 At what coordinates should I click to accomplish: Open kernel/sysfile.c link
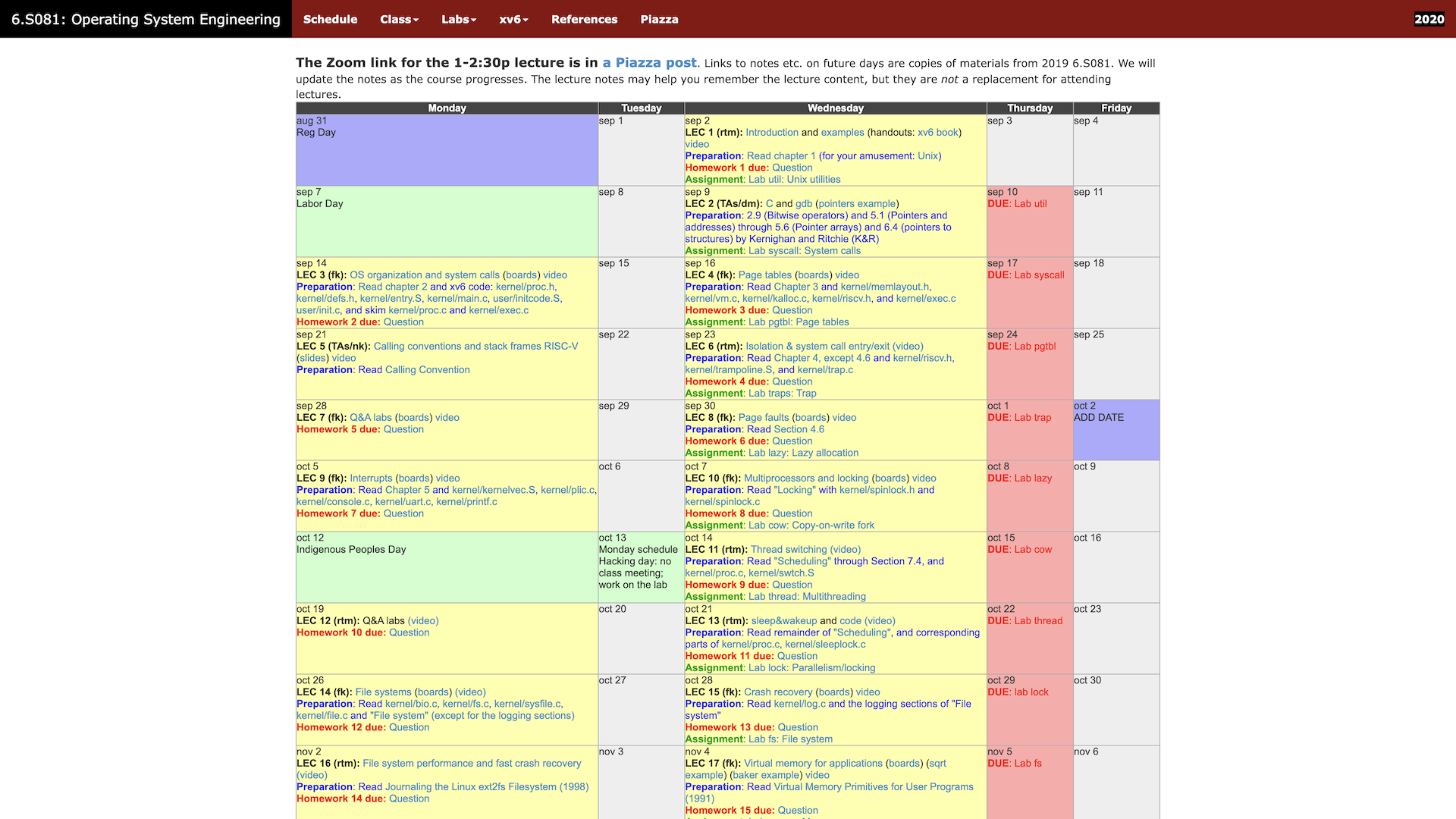point(528,704)
